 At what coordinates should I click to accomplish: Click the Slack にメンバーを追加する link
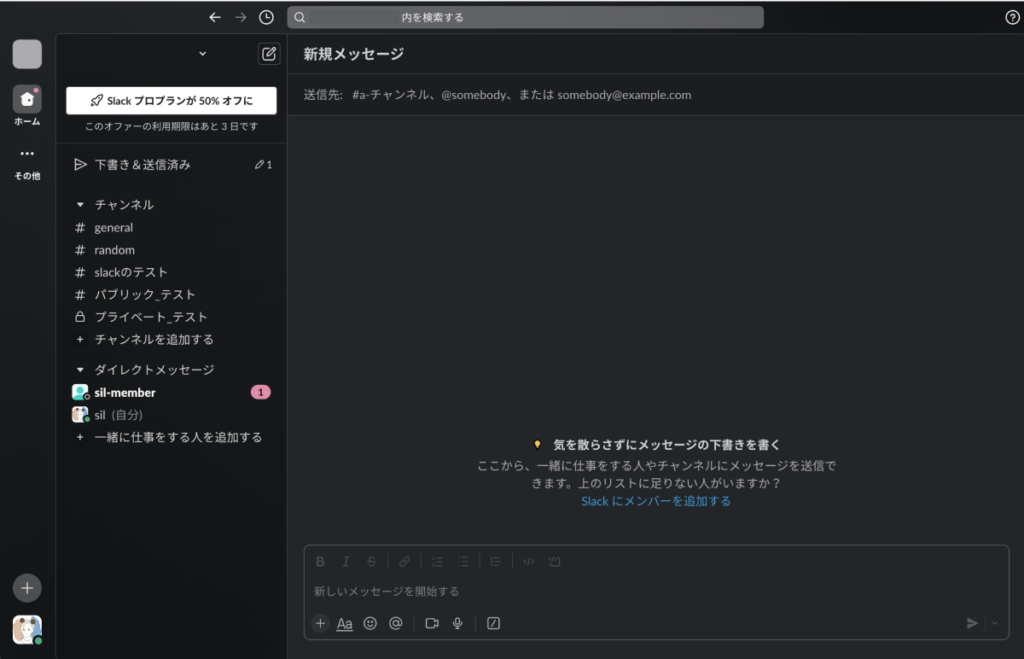click(656, 501)
